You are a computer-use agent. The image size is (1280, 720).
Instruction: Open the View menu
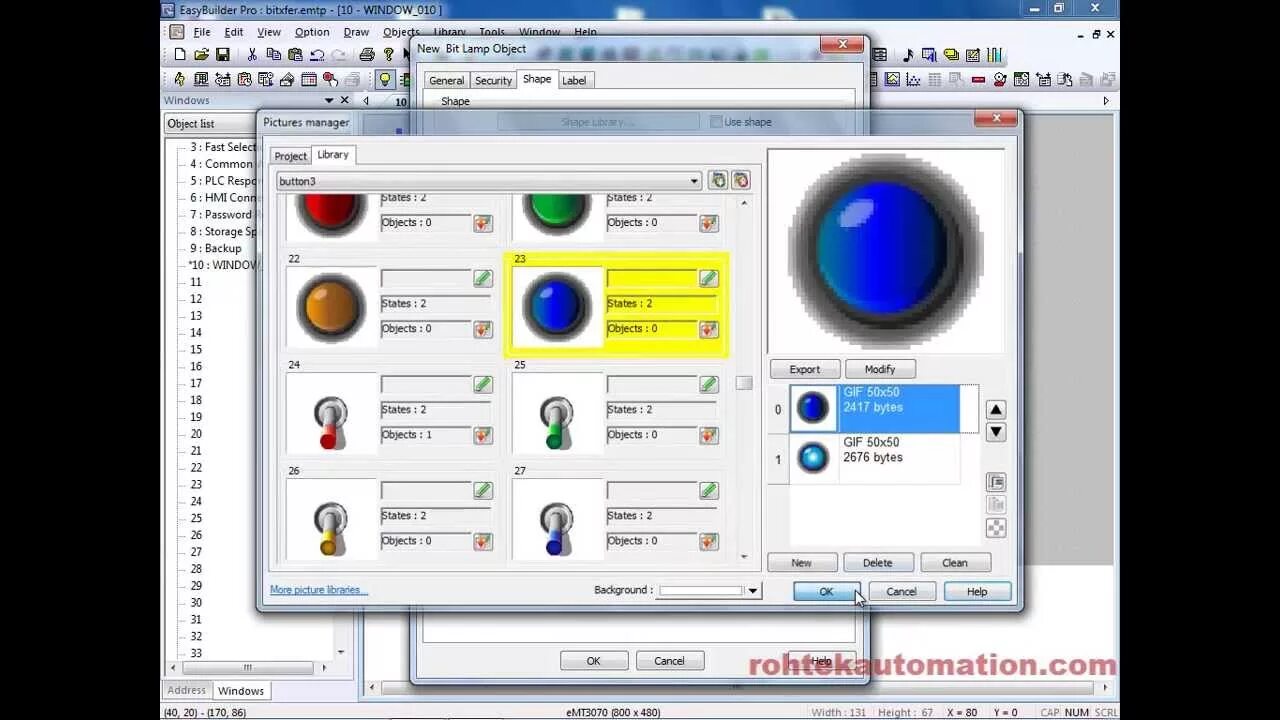pos(269,32)
